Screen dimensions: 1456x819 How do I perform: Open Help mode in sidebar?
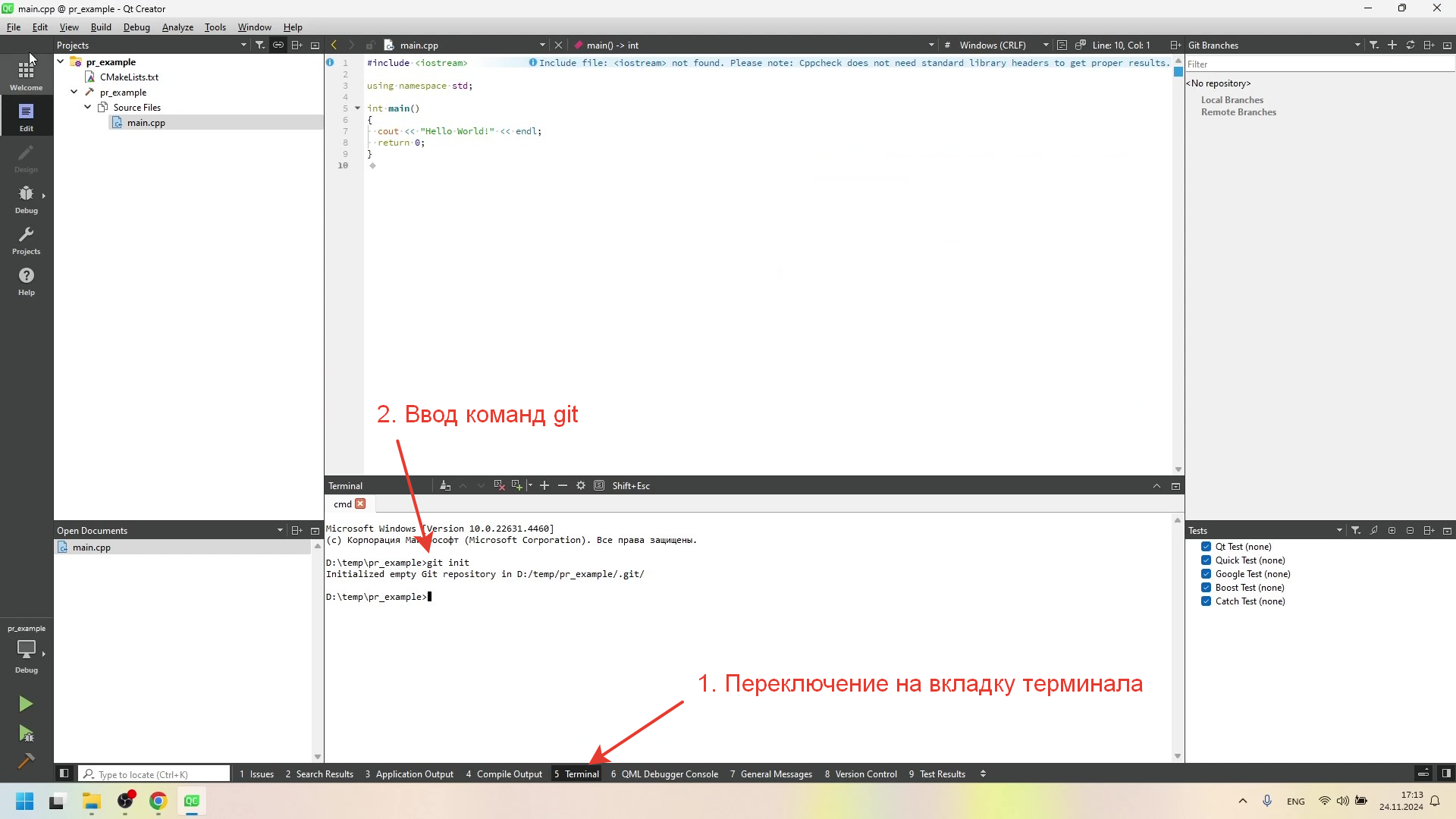coord(27,281)
